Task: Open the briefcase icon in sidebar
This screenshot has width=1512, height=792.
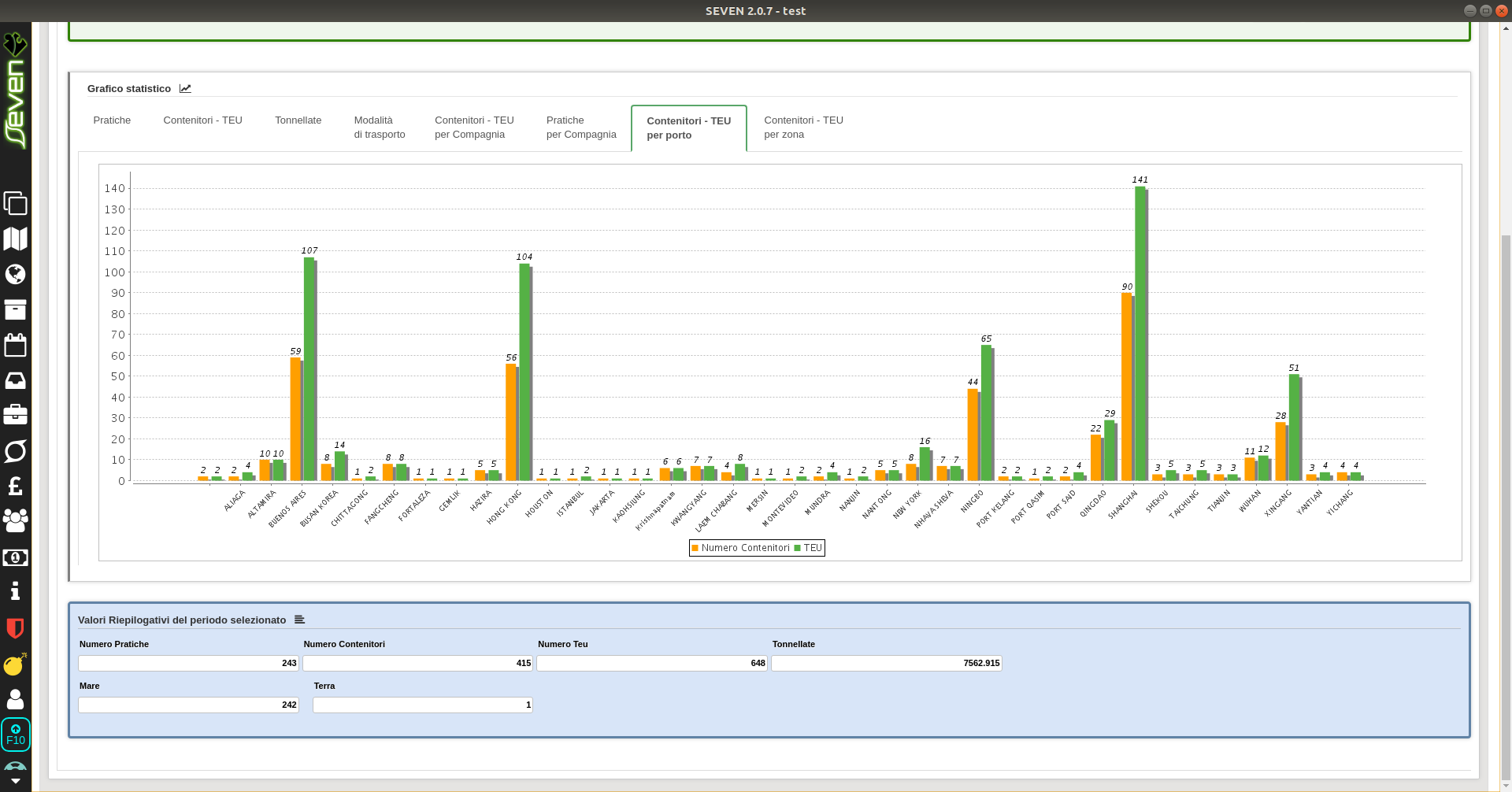Action: (15, 414)
